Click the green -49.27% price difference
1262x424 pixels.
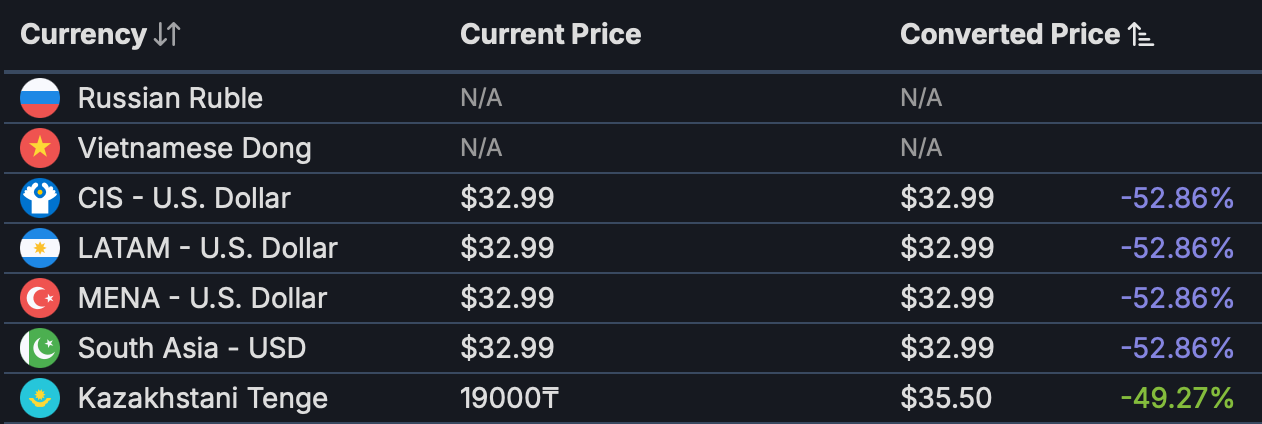pyautogui.click(x=1177, y=398)
